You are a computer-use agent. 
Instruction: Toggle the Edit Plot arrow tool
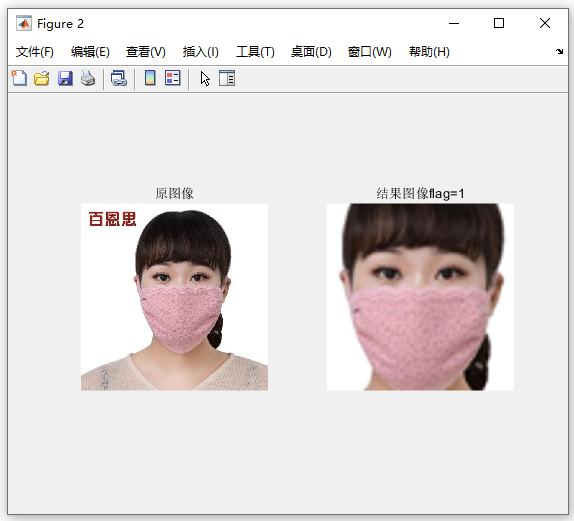pos(205,78)
